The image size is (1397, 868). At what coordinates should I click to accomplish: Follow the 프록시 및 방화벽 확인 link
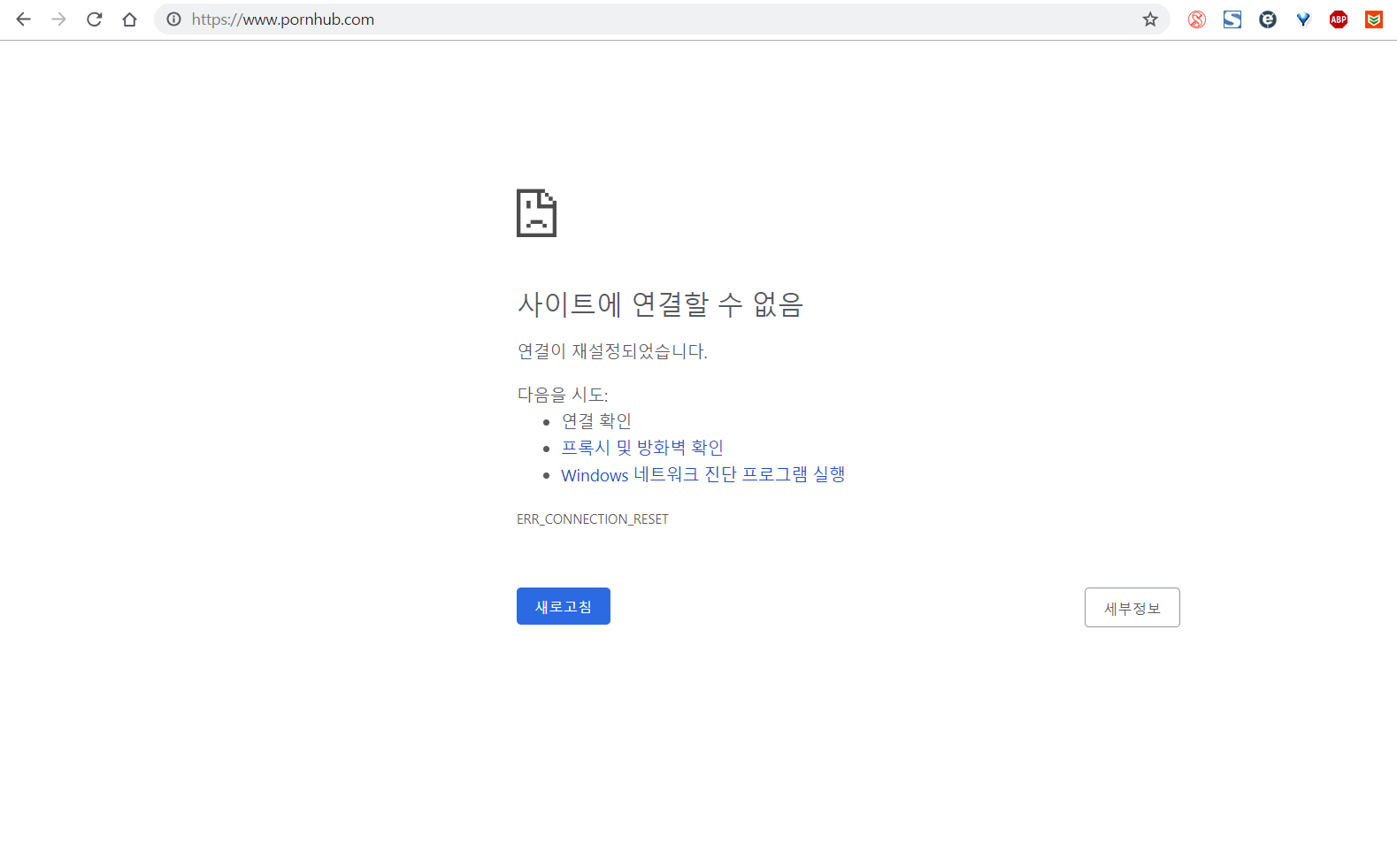coord(642,448)
